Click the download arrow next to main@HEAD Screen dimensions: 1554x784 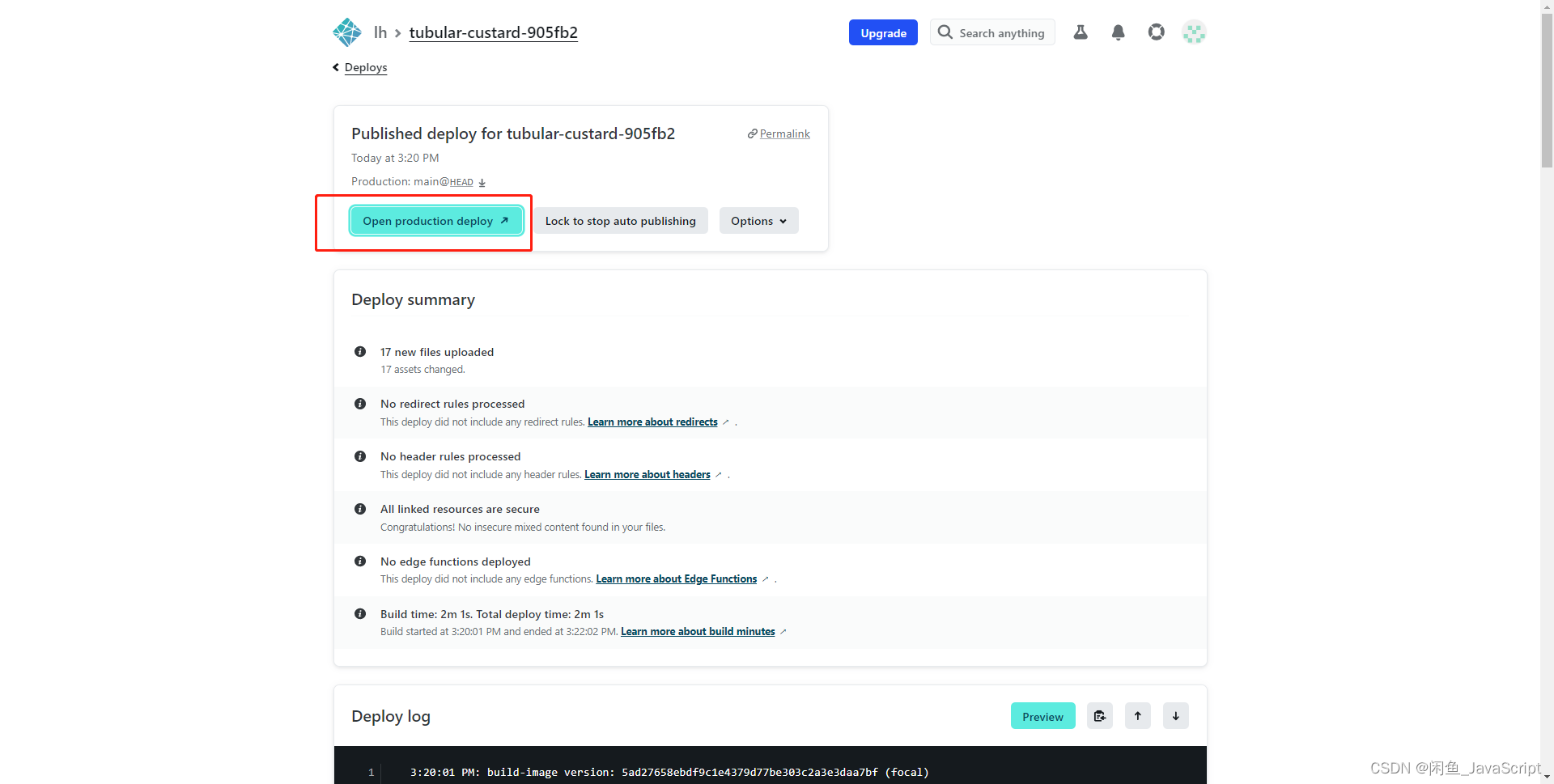click(482, 183)
